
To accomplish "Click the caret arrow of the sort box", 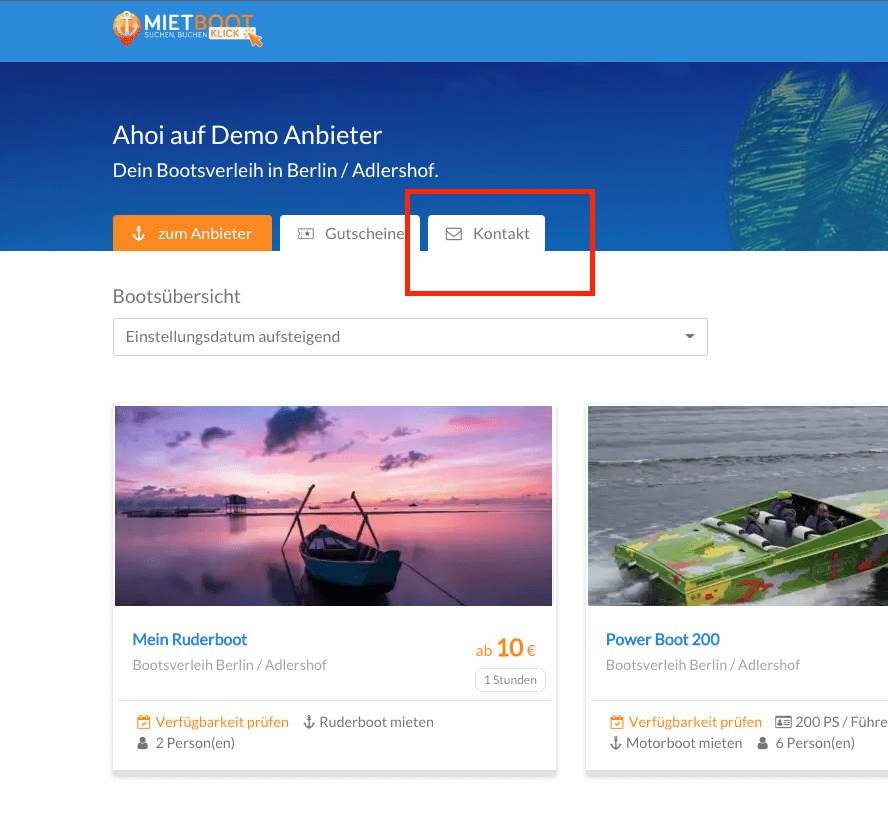I will [689, 337].
